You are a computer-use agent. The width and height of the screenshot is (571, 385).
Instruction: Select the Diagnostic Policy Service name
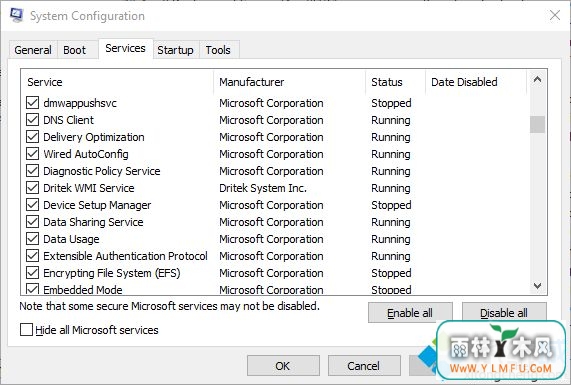(x=102, y=171)
